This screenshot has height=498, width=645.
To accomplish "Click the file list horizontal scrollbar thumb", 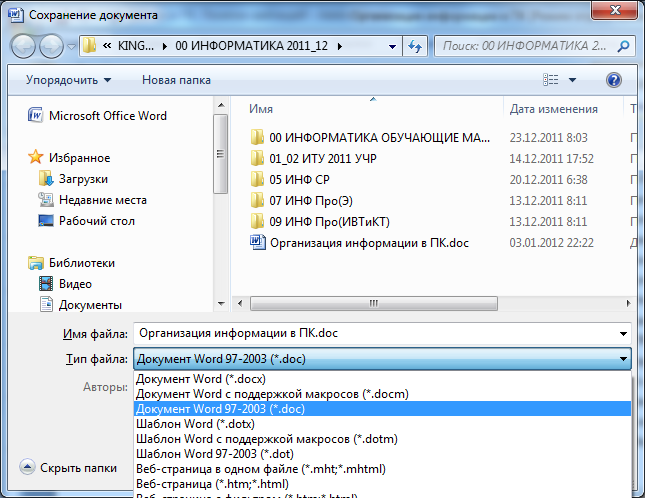I will click(374, 303).
